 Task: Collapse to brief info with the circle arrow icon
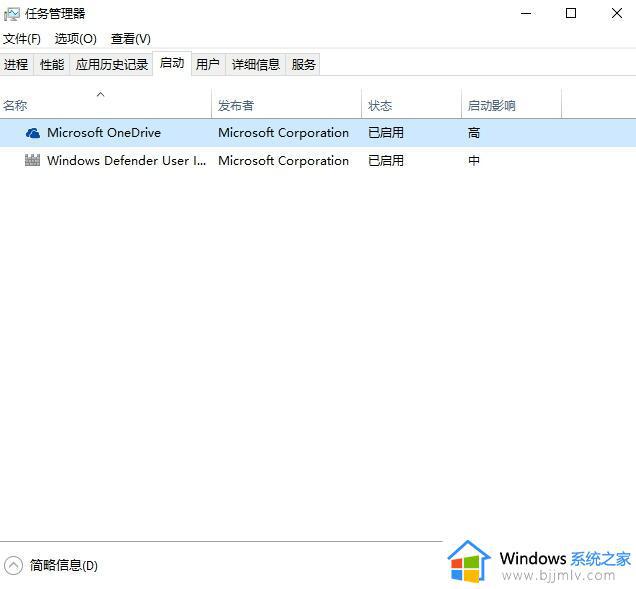pos(13,565)
